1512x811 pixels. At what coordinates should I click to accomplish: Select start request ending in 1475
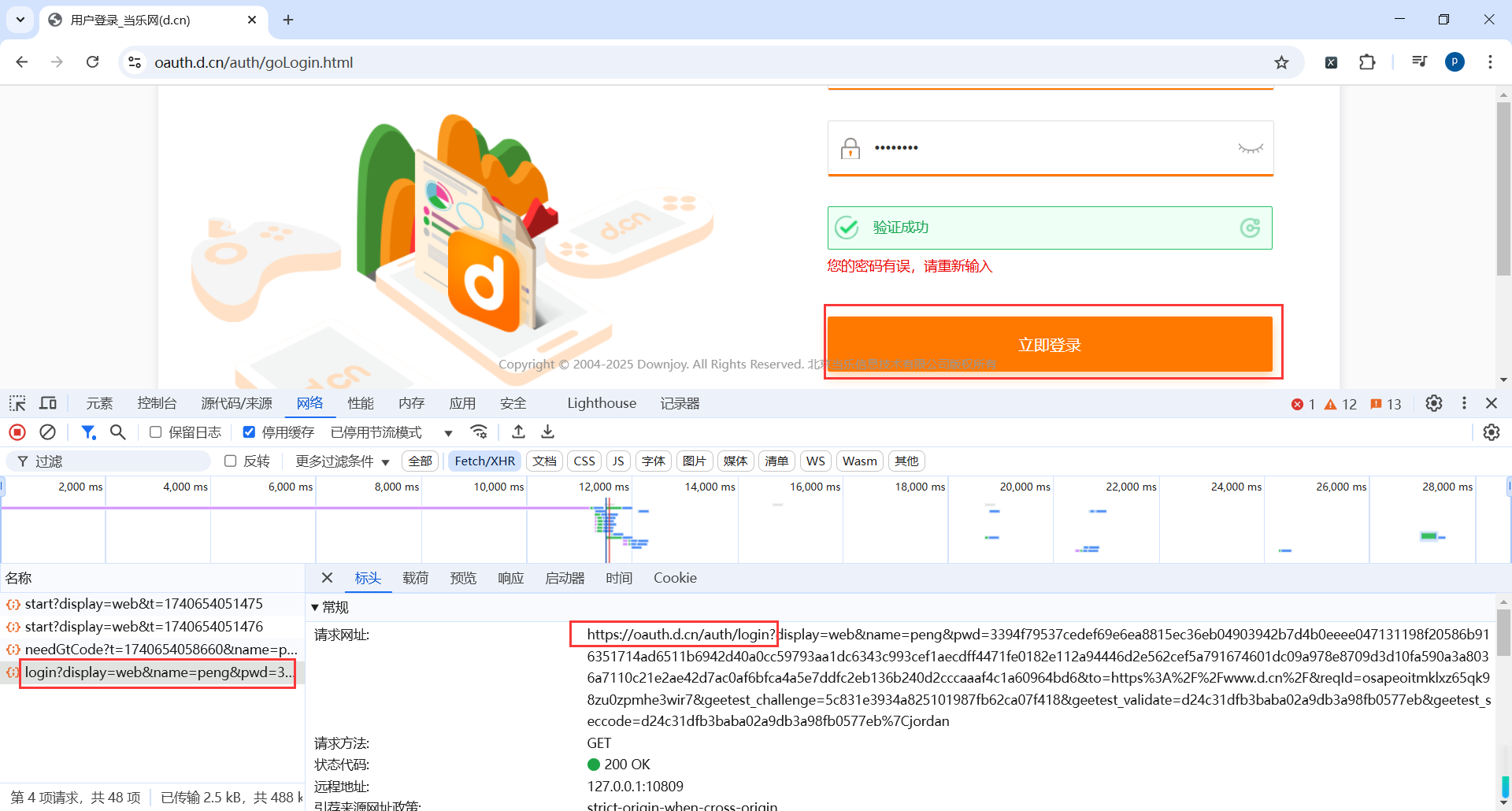pos(152,604)
